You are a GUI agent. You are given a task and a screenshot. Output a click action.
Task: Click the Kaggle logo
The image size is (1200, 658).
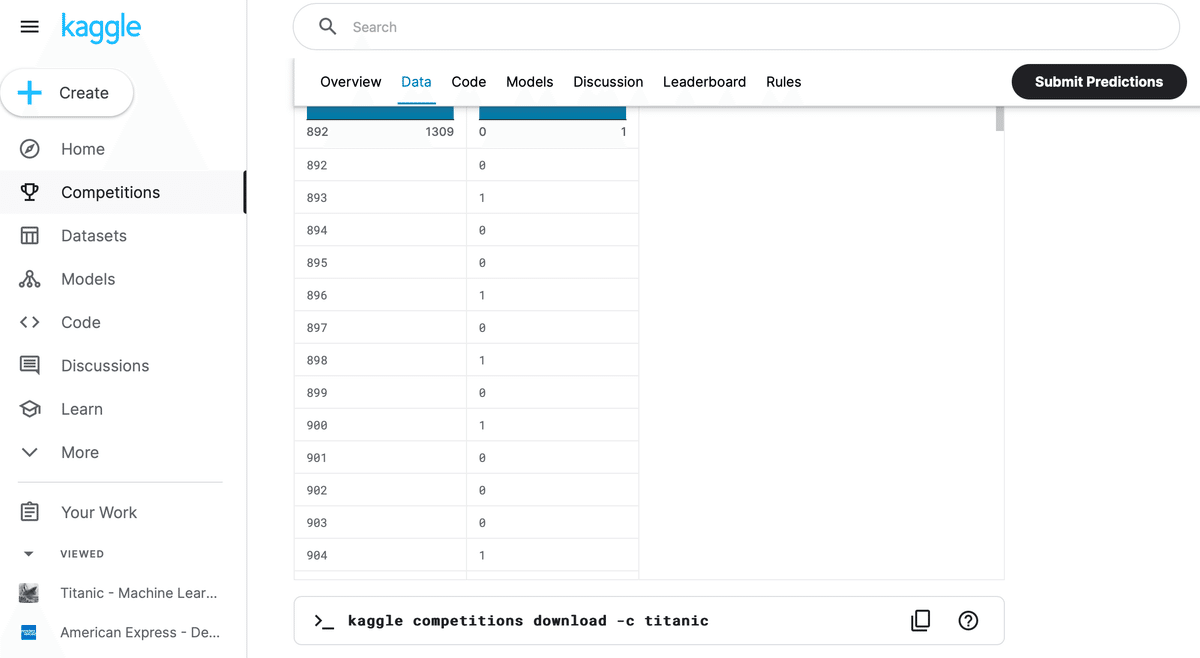100,27
